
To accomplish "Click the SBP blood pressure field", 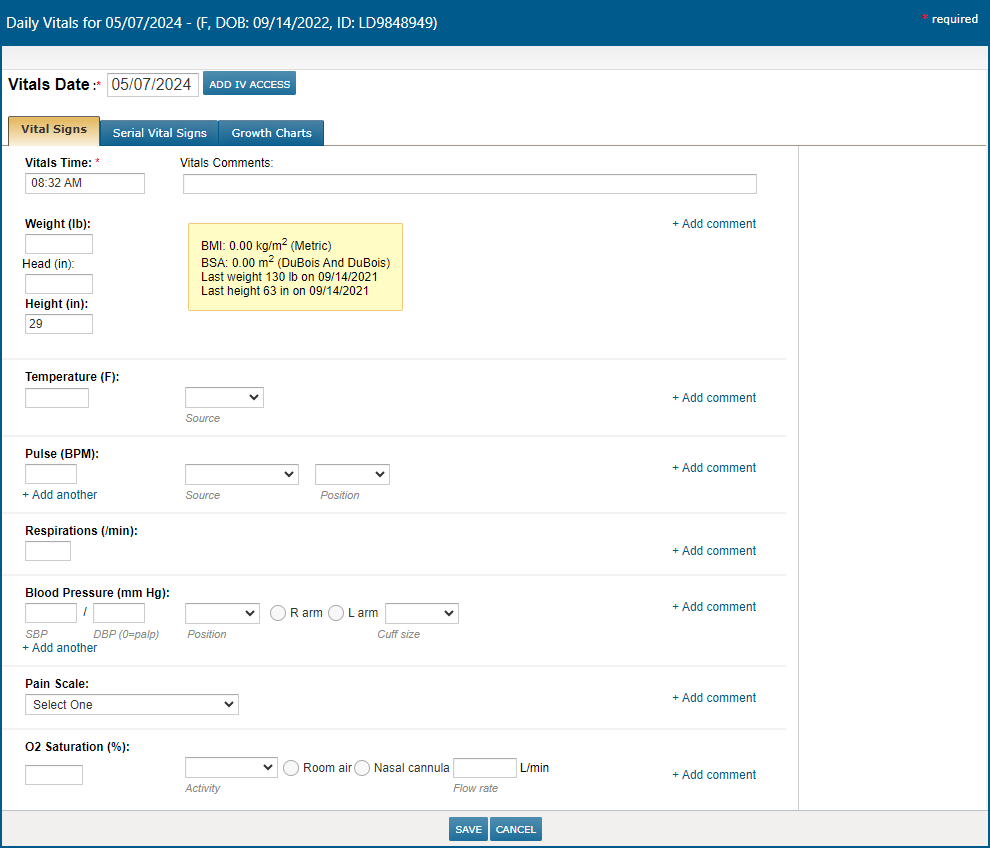I will [51, 613].
